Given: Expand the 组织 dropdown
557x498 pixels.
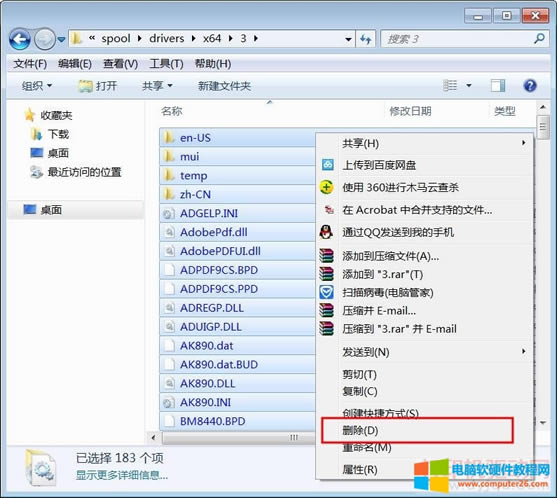Looking at the screenshot, I should (x=37, y=86).
